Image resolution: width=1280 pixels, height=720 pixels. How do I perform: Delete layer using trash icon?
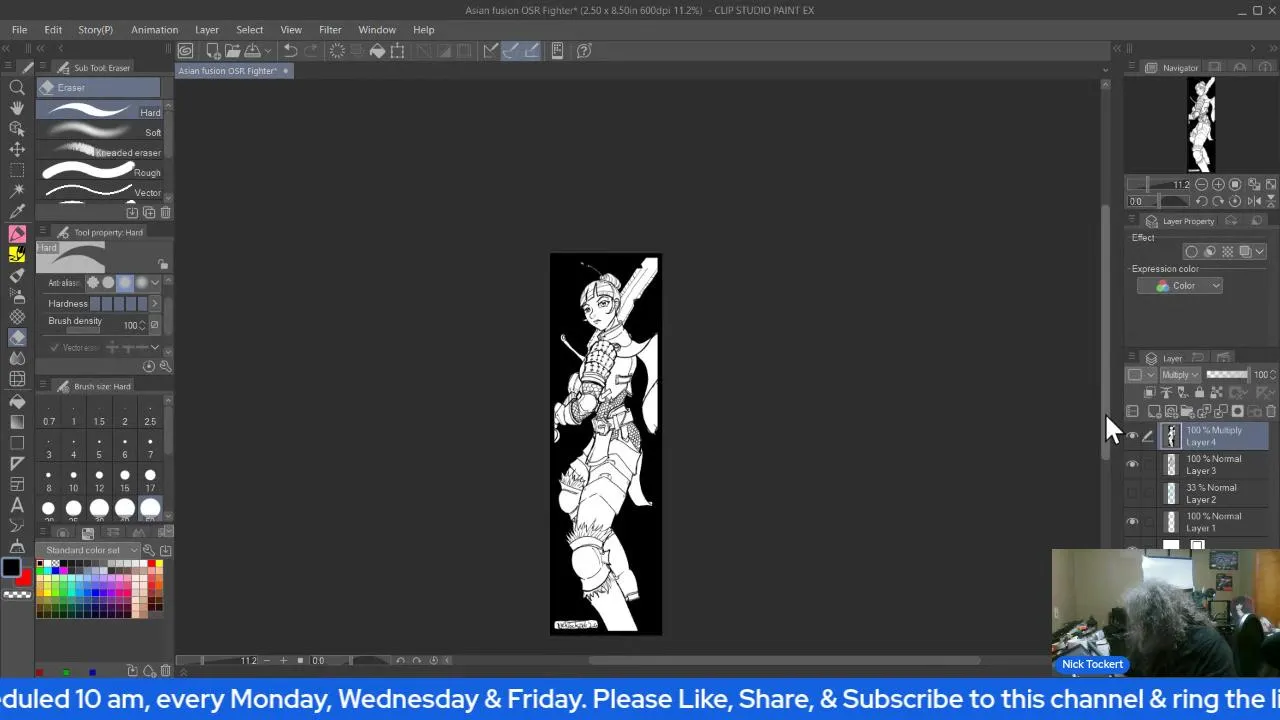1270,411
